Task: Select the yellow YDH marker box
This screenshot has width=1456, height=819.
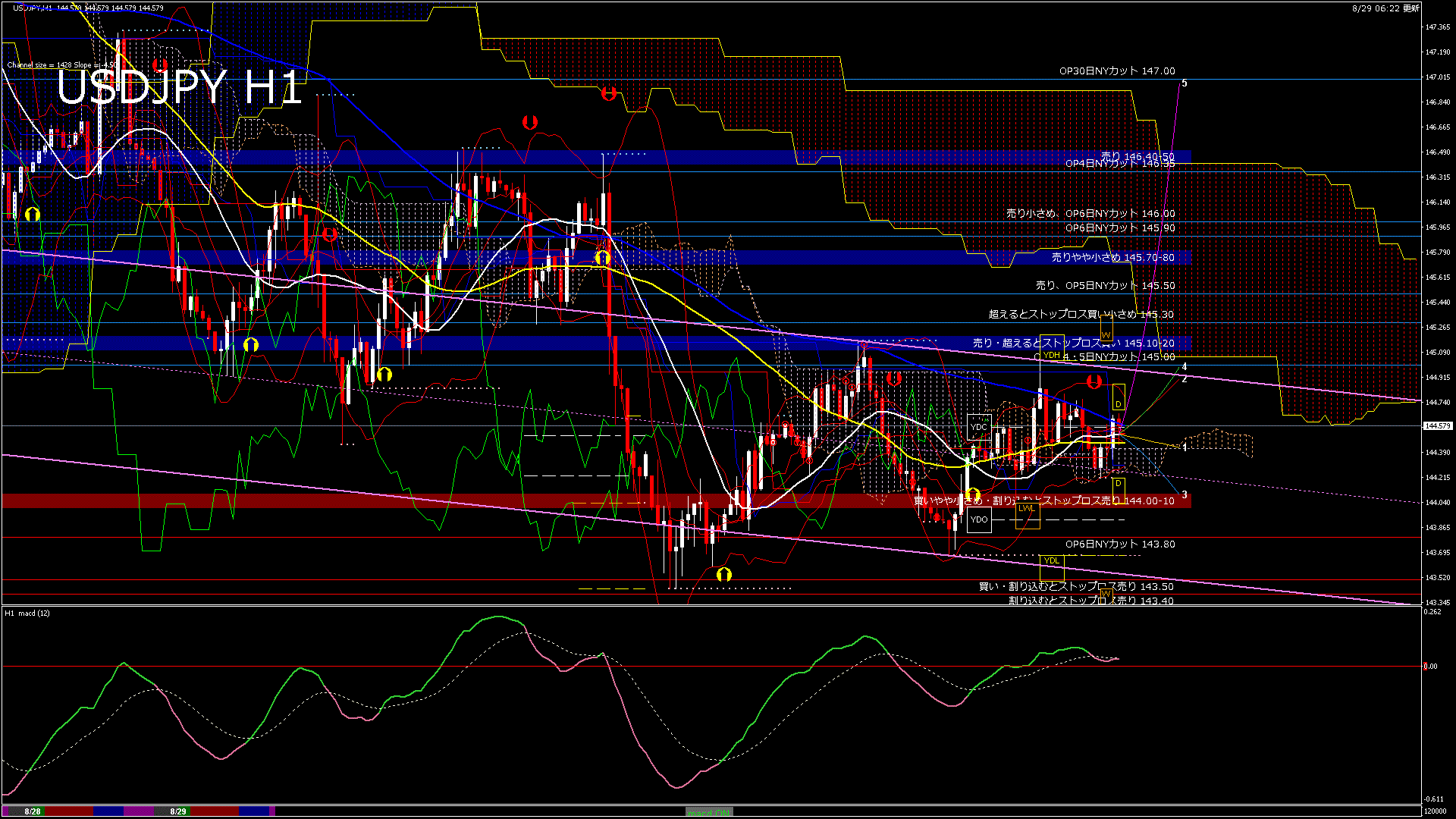Action: point(1051,355)
